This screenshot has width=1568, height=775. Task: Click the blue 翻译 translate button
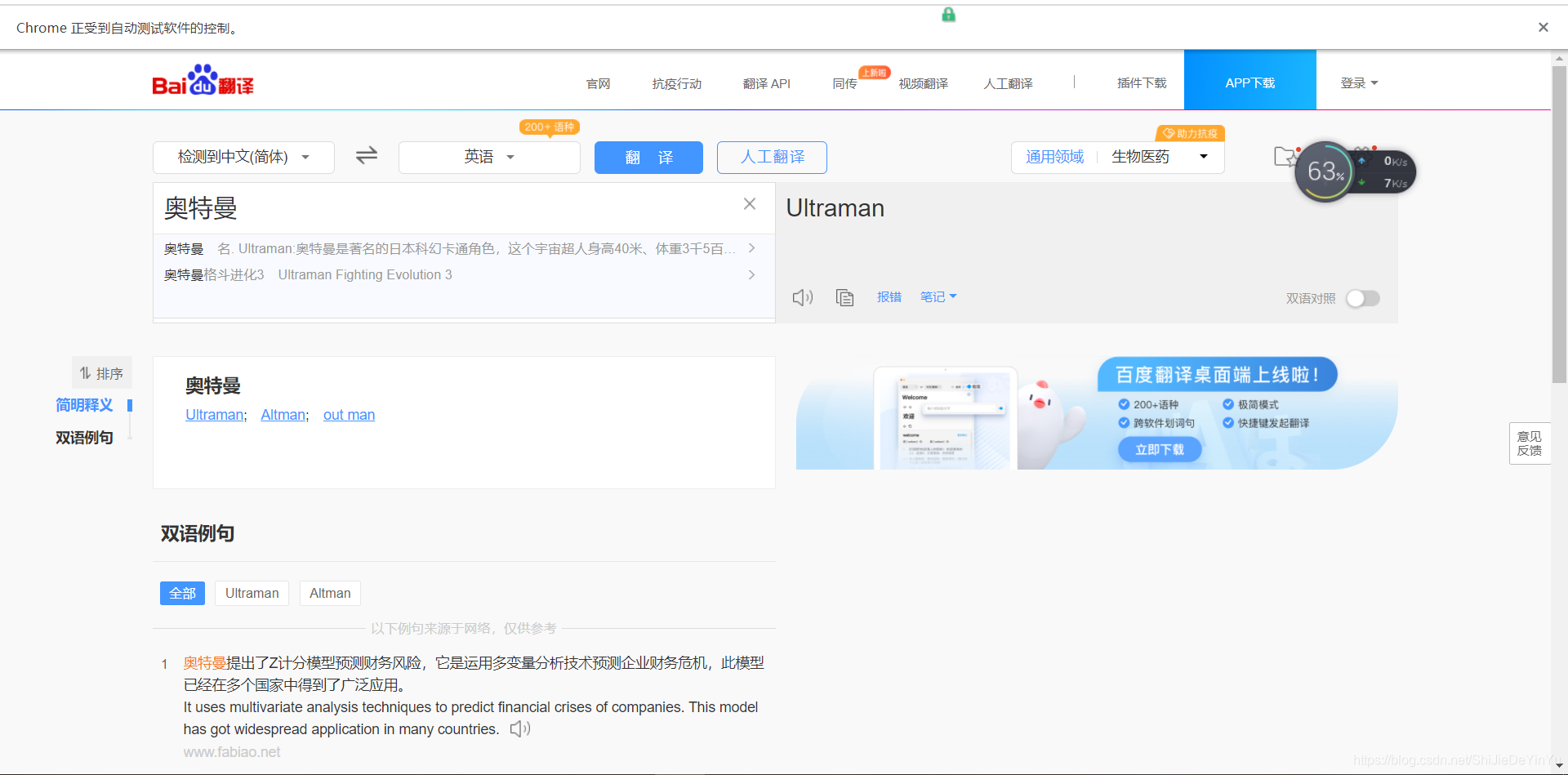coord(648,157)
